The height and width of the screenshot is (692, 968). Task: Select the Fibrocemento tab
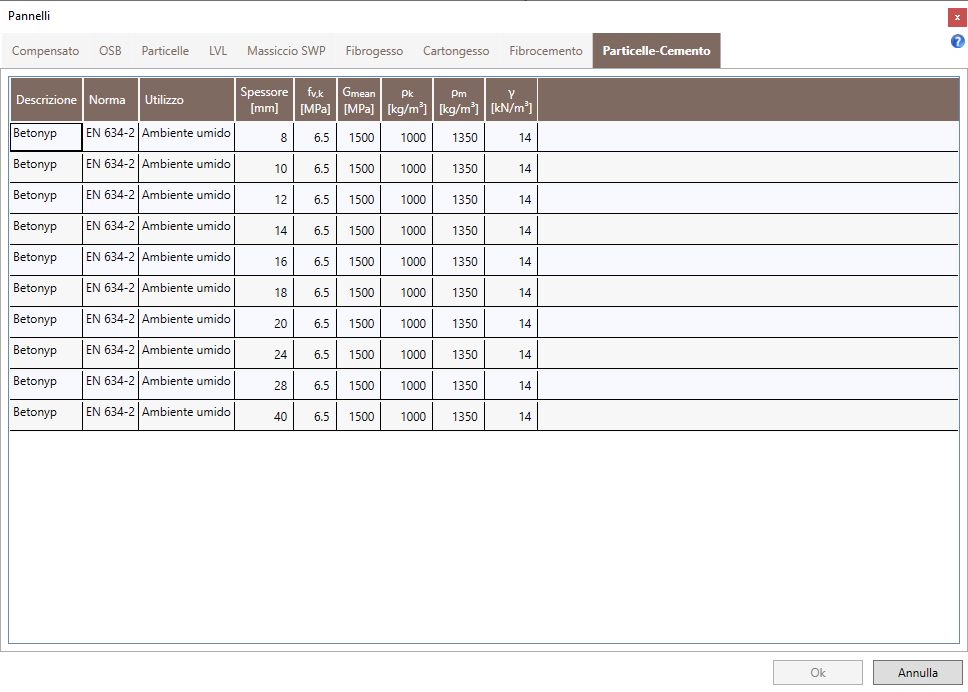[546, 51]
